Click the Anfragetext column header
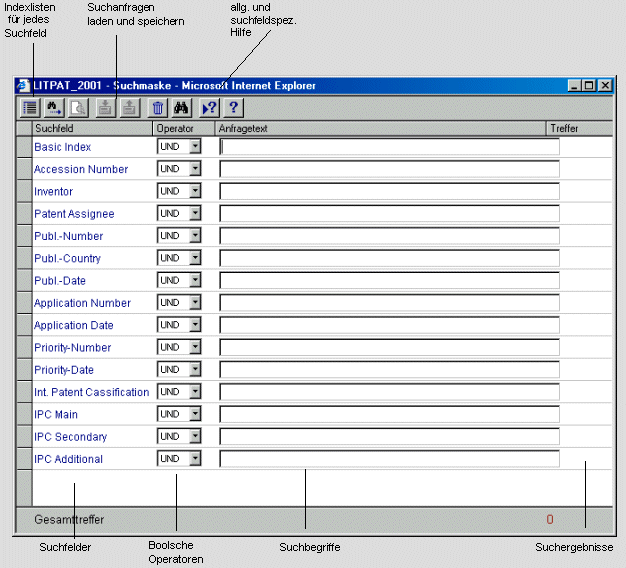Viewport: 626px width, 568px height. click(380, 128)
